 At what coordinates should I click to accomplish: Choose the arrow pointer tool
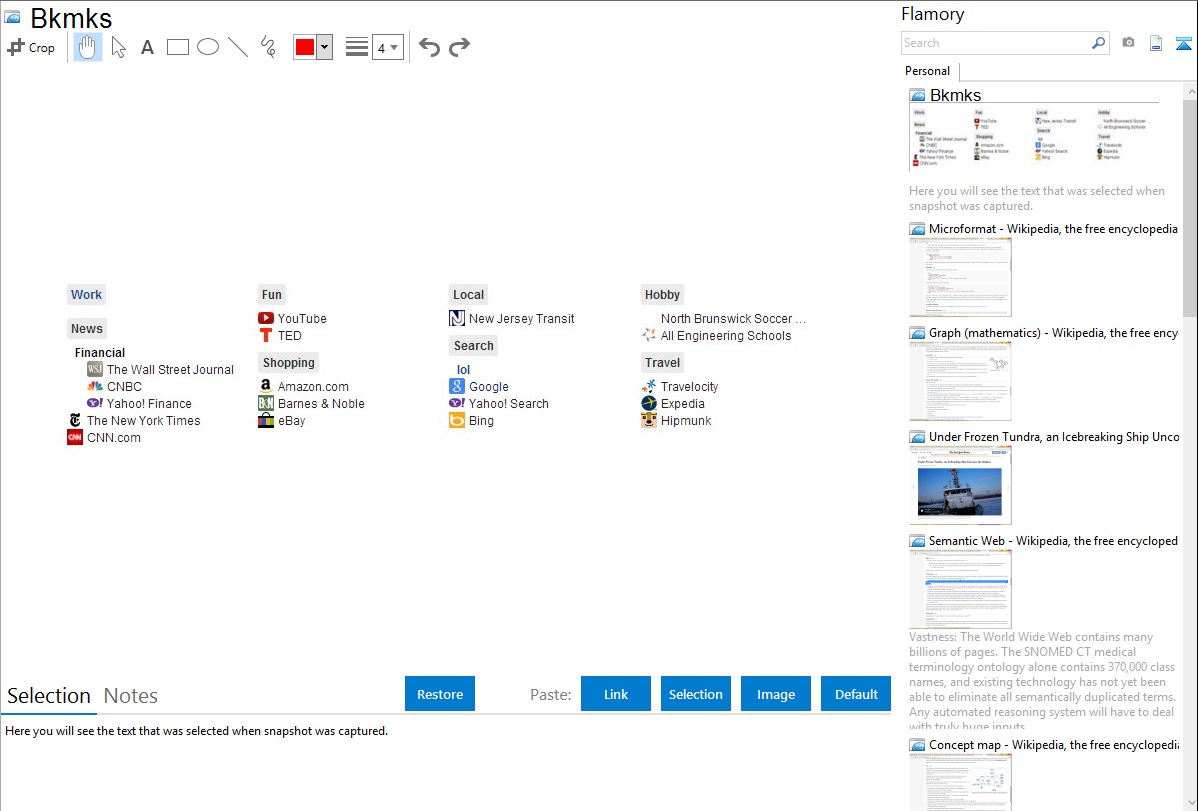(x=118, y=47)
